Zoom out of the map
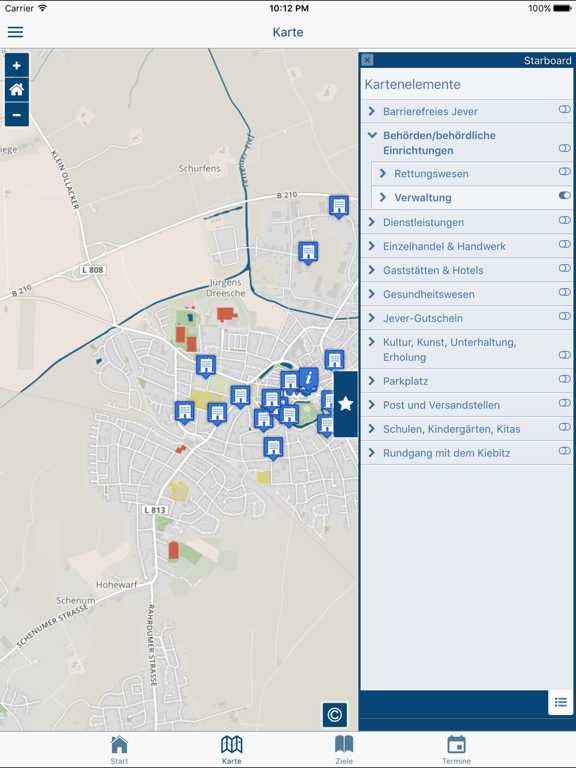 17,115
